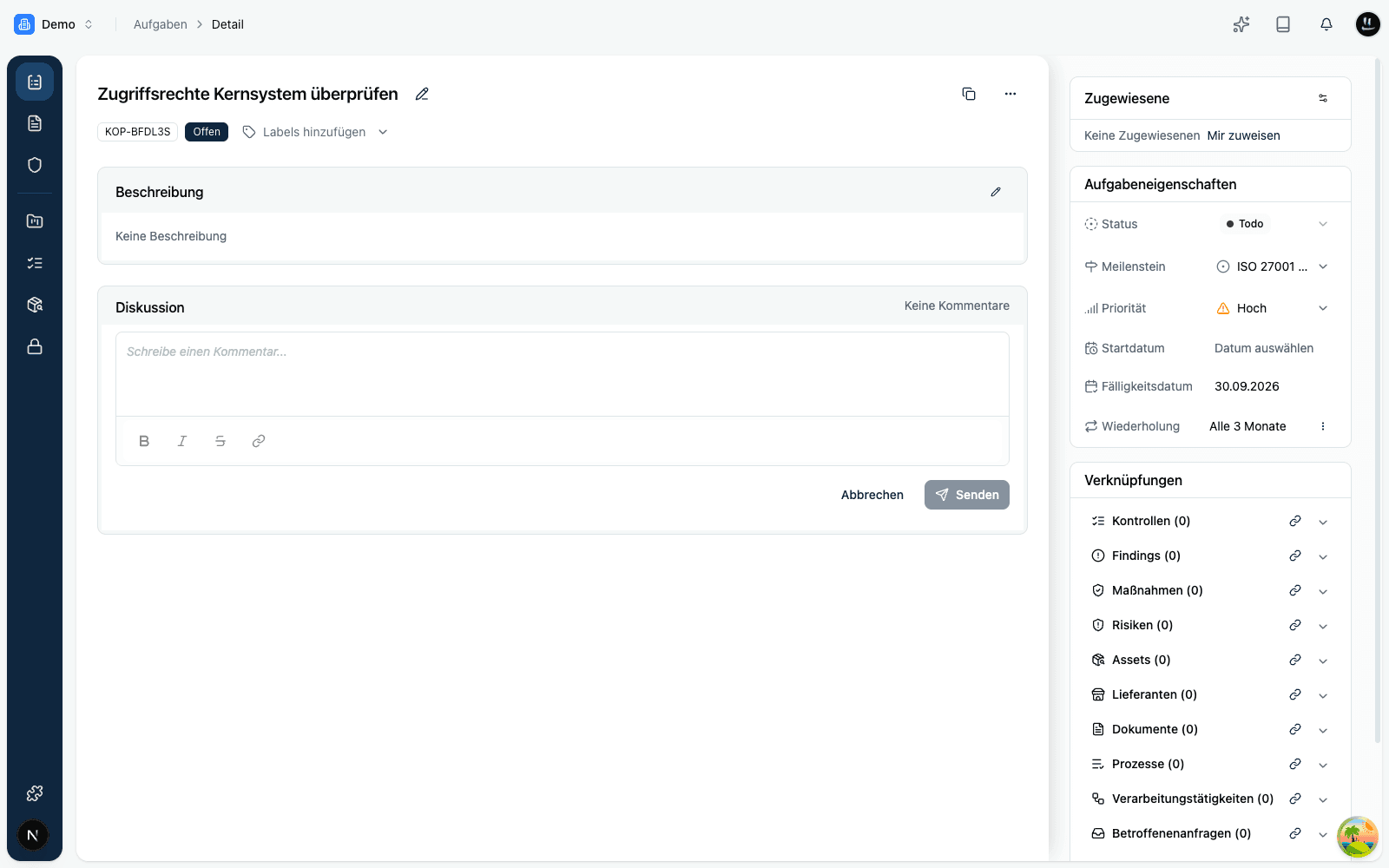Link a finding via Findings link icon
Image resolution: width=1389 pixels, height=868 pixels.
point(1295,556)
